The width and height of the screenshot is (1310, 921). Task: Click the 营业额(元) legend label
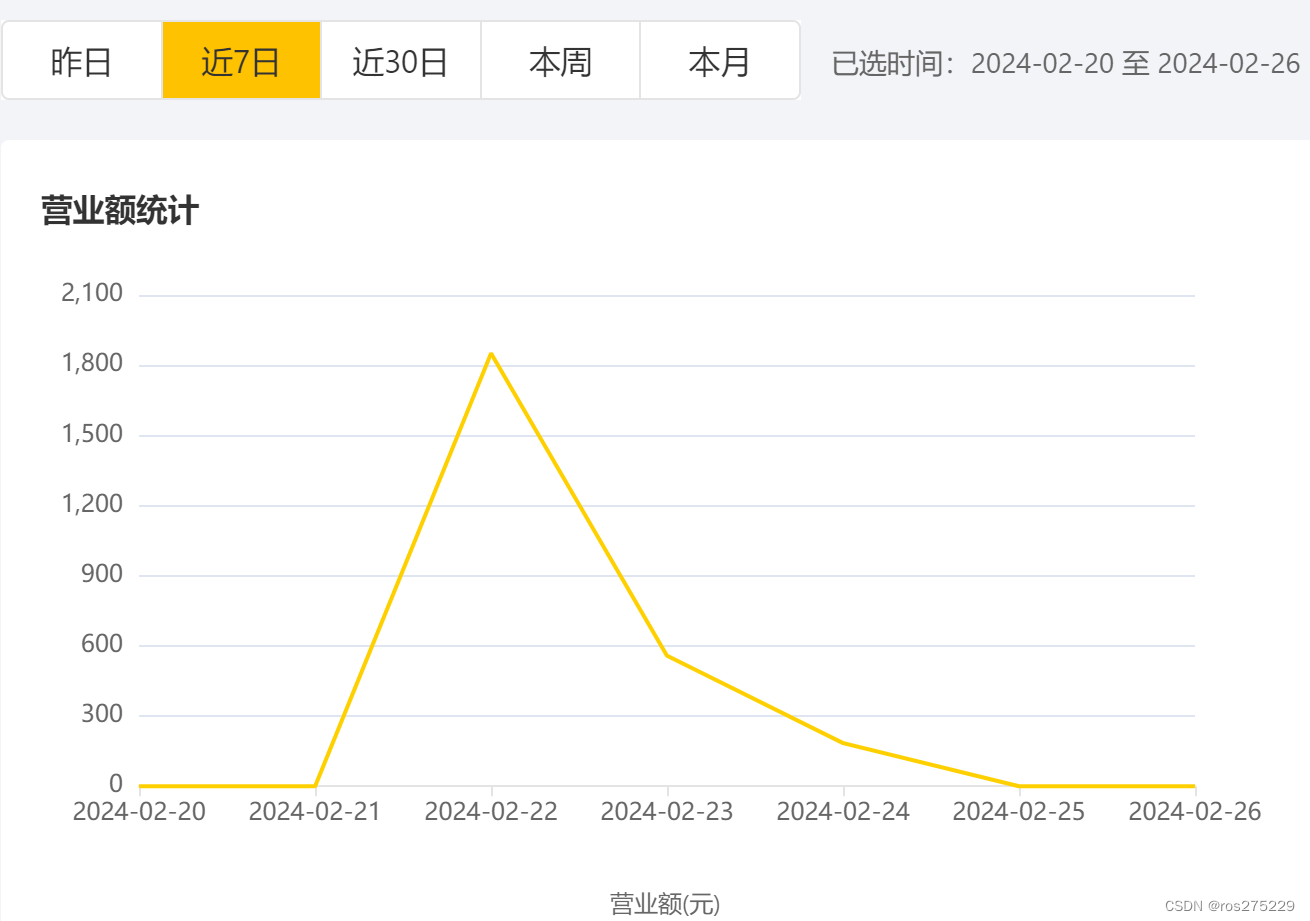pos(664,901)
